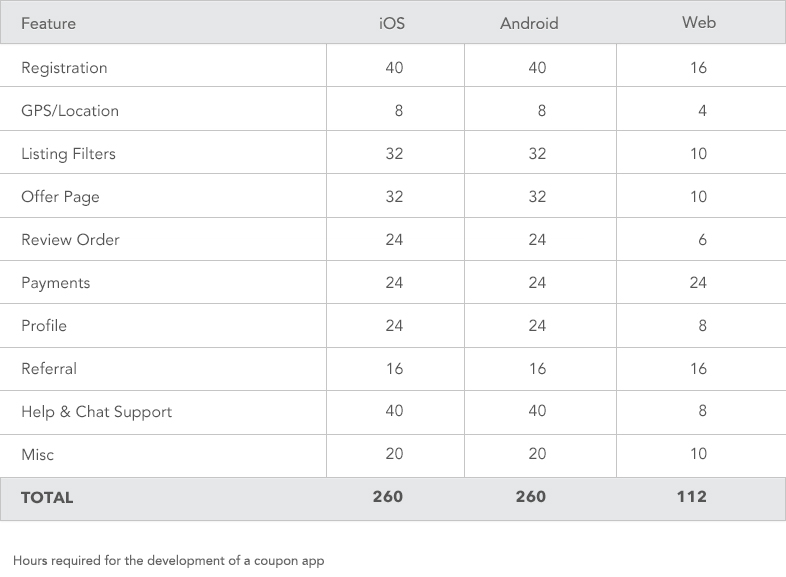Click the Feature column header
786x577 pixels.
click(x=48, y=23)
